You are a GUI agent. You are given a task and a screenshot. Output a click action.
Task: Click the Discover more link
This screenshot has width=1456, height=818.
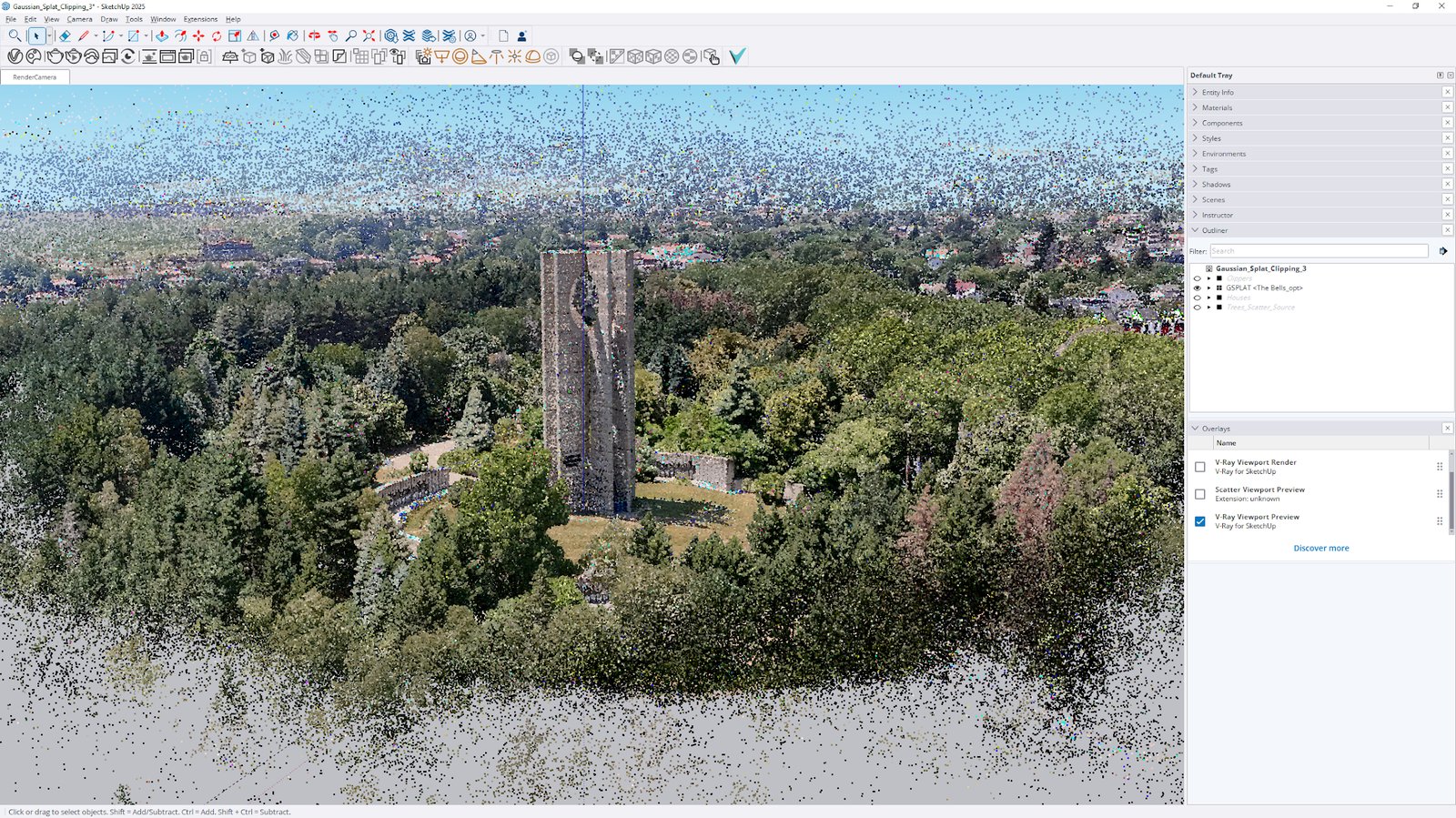click(1321, 549)
